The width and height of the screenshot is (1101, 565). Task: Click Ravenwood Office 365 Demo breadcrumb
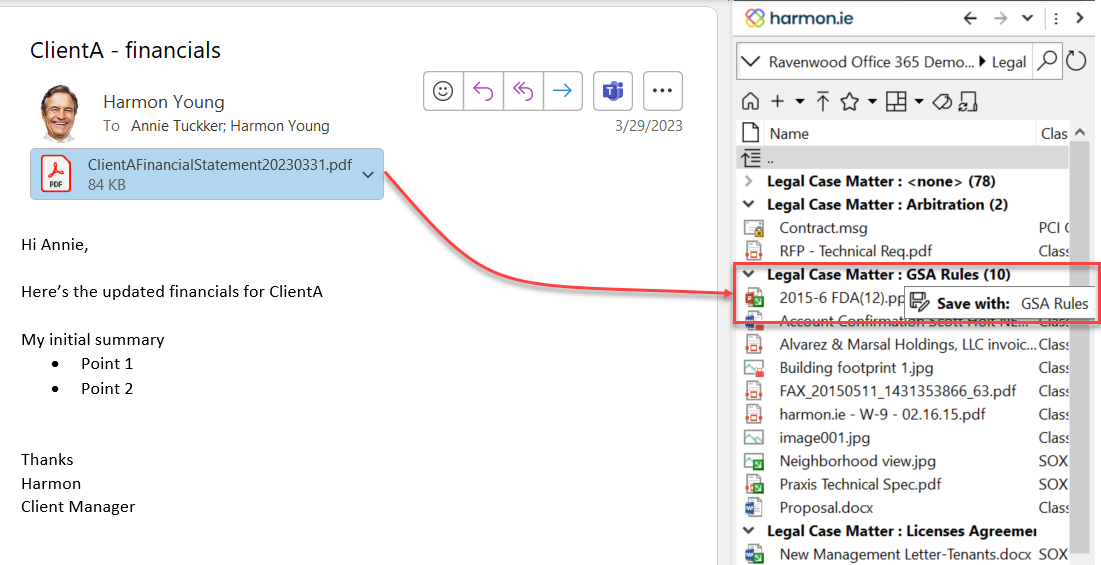pos(869,62)
